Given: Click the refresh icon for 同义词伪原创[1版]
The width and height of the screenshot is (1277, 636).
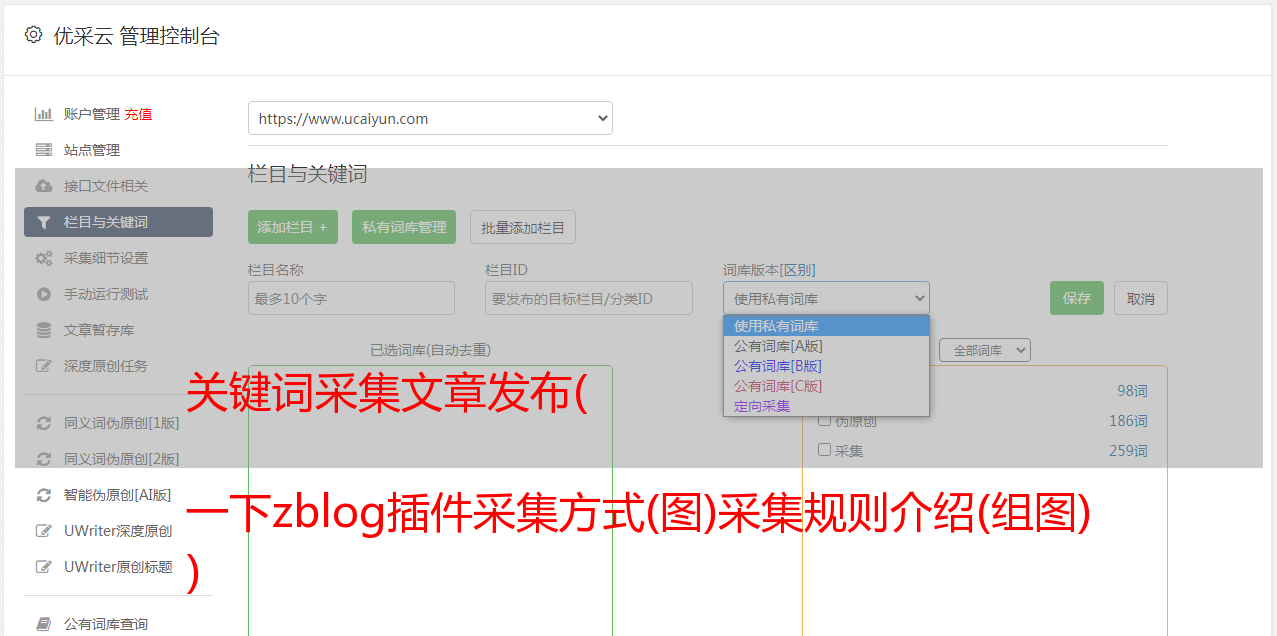Looking at the screenshot, I should coord(43,423).
